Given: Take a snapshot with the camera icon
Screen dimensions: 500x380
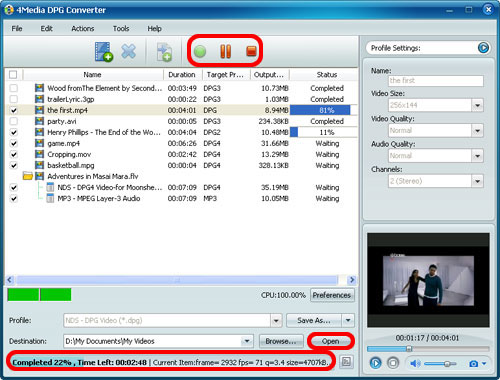Looking at the screenshot, I should [x=473, y=363].
